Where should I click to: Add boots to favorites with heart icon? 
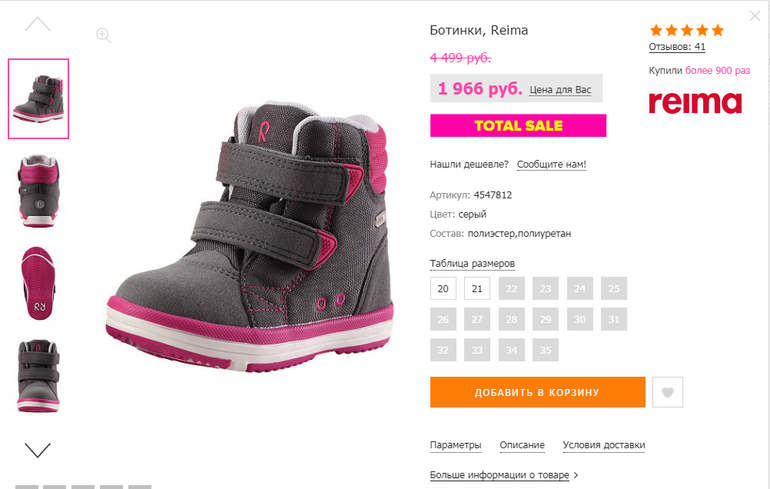pos(667,392)
